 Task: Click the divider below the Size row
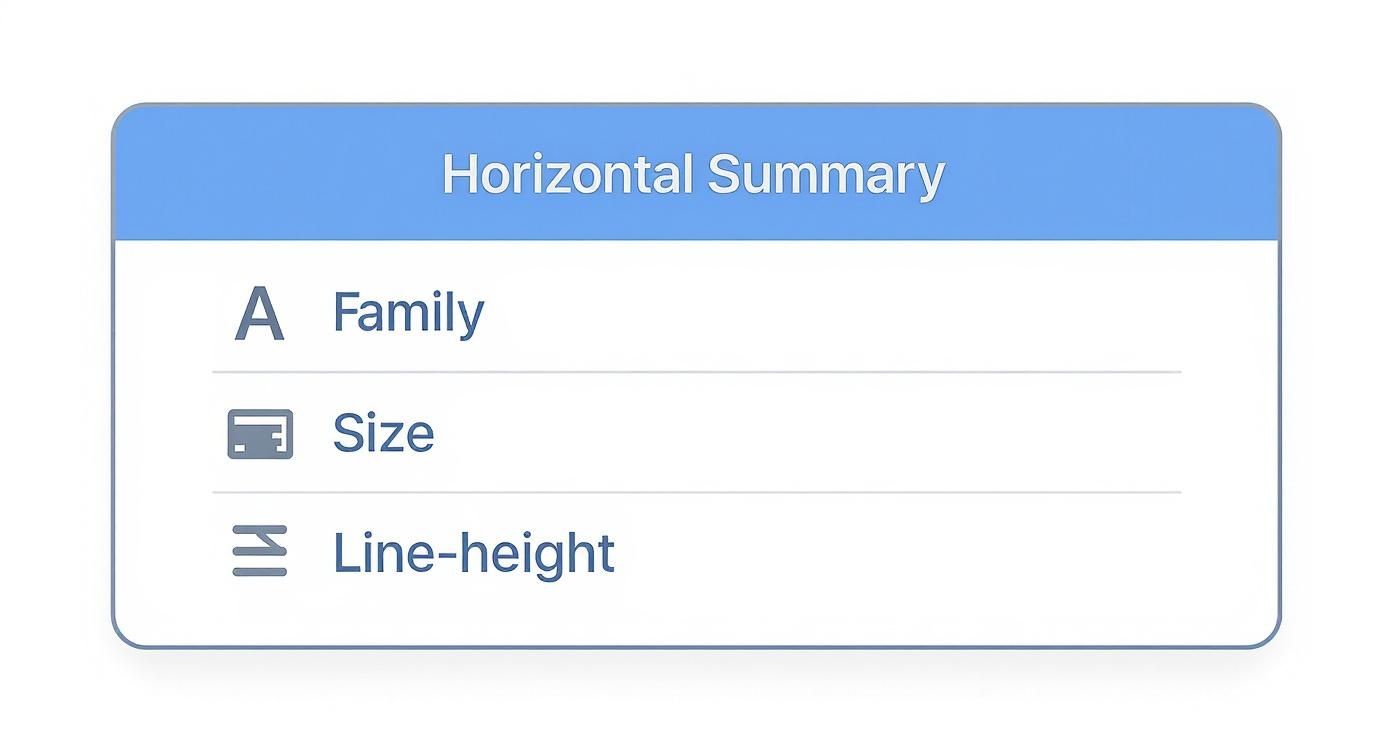tap(695, 492)
